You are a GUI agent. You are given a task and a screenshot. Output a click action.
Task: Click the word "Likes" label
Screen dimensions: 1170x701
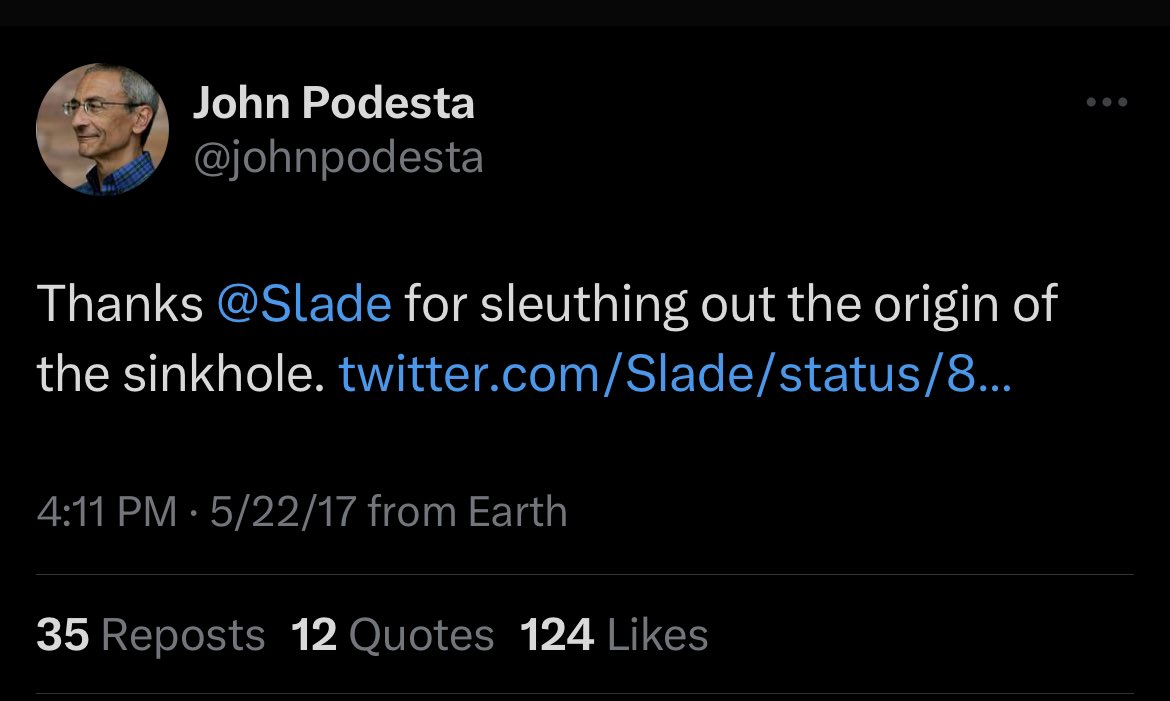[657, 636]
